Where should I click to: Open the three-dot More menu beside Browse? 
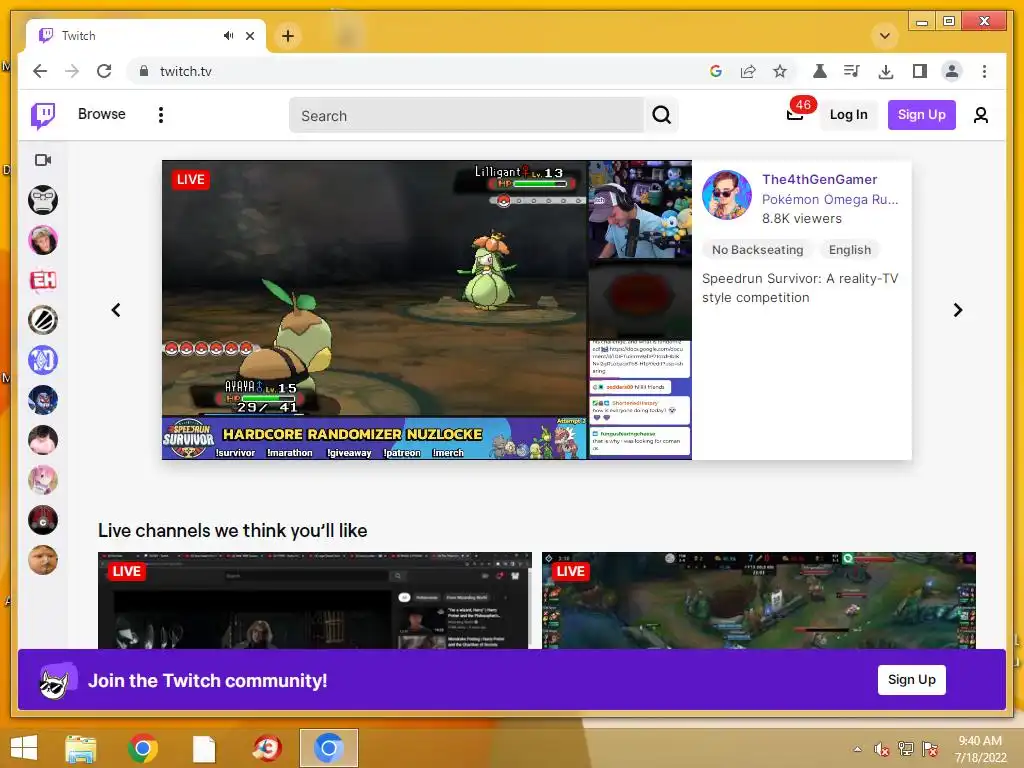(x=161, y=115)
